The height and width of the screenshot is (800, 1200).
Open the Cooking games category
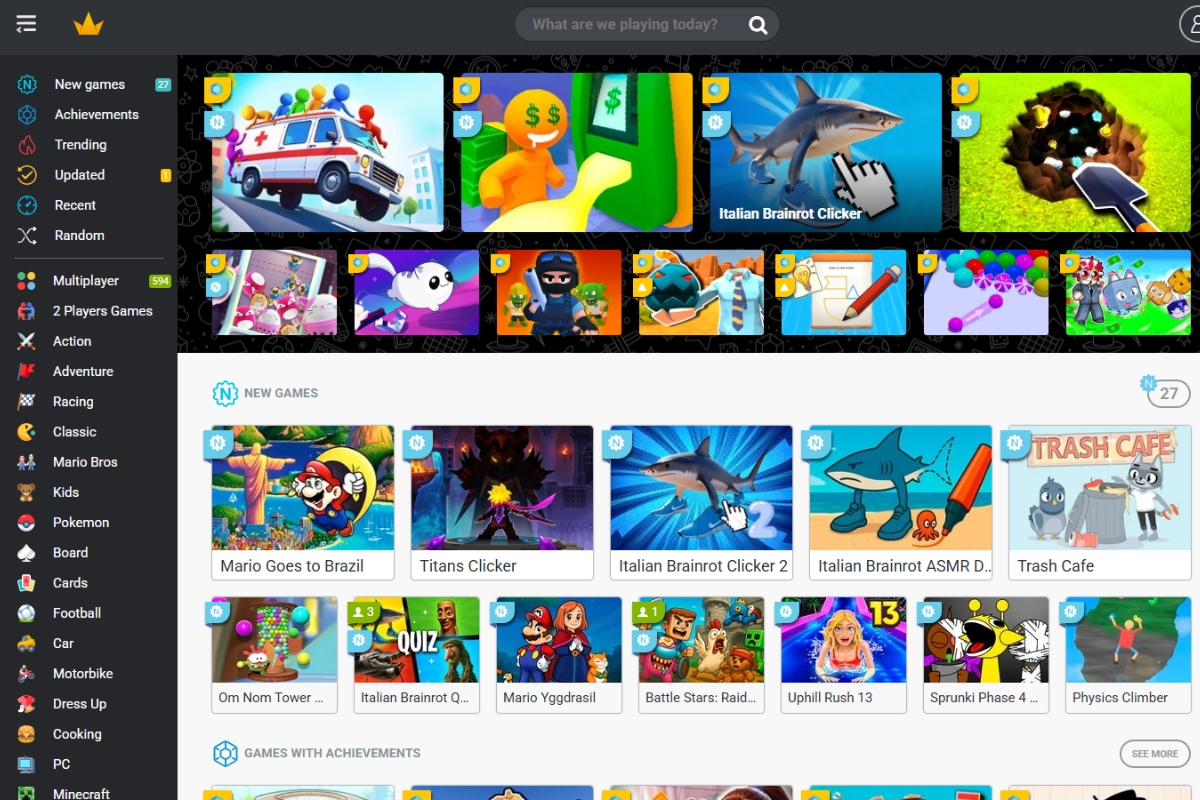(78, 733)
